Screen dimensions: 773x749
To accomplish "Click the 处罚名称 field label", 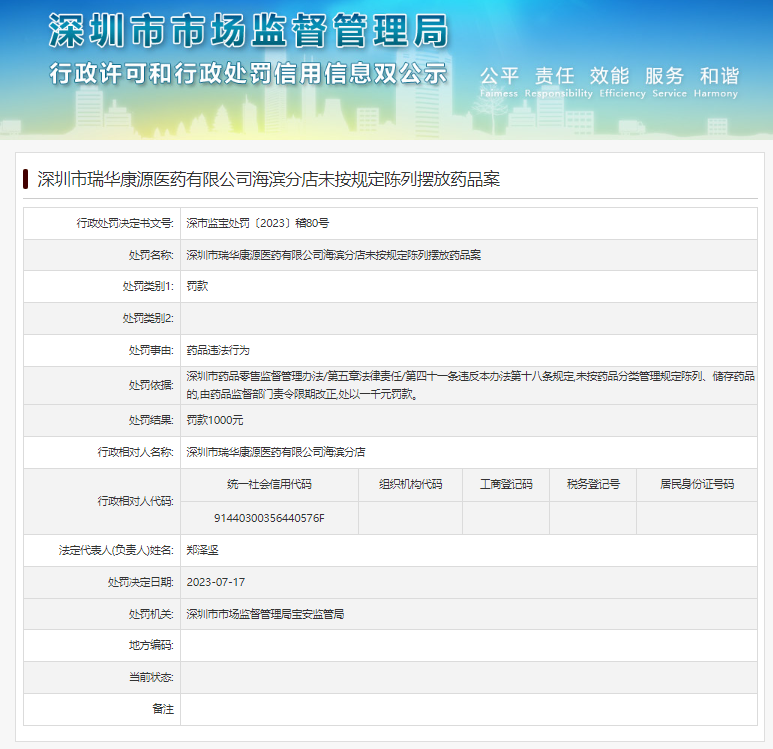I will [x=151, y=255].
